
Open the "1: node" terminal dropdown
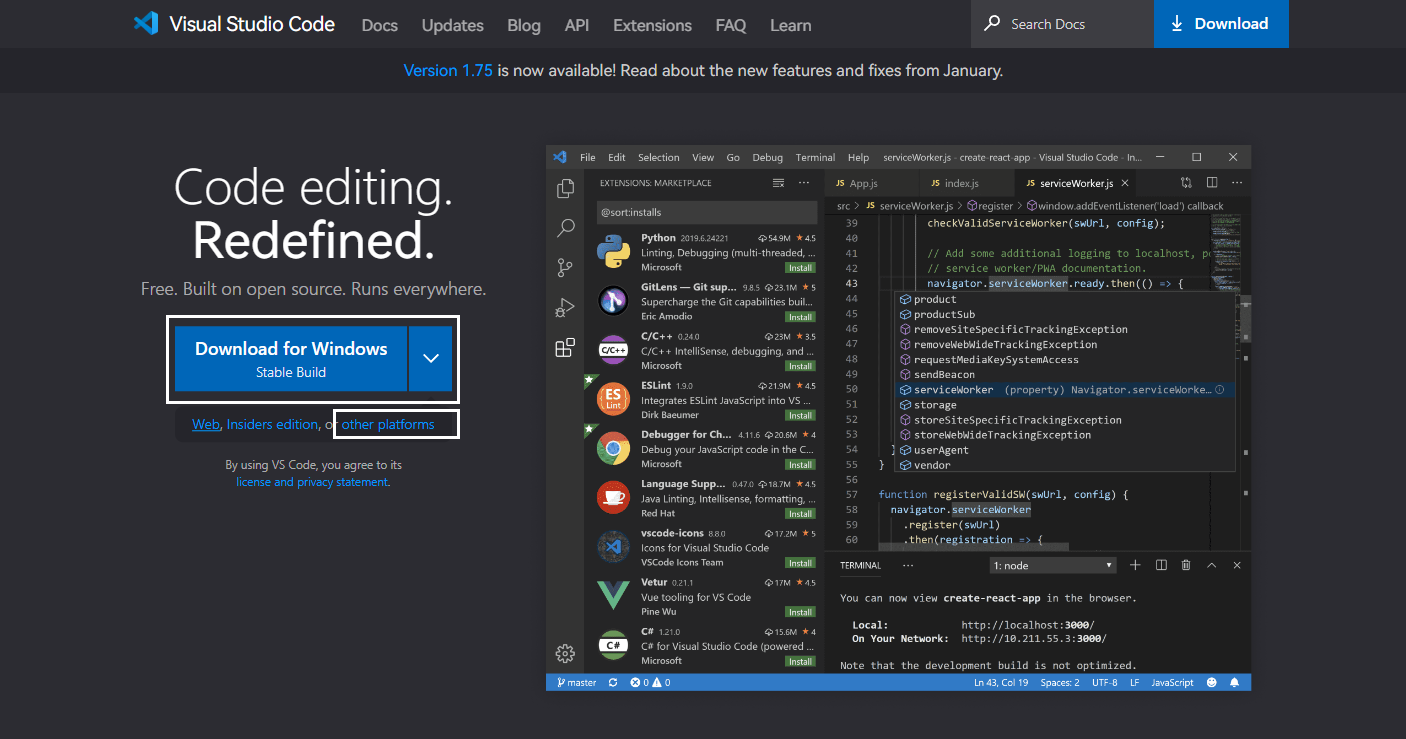[x=1053, y=566]
